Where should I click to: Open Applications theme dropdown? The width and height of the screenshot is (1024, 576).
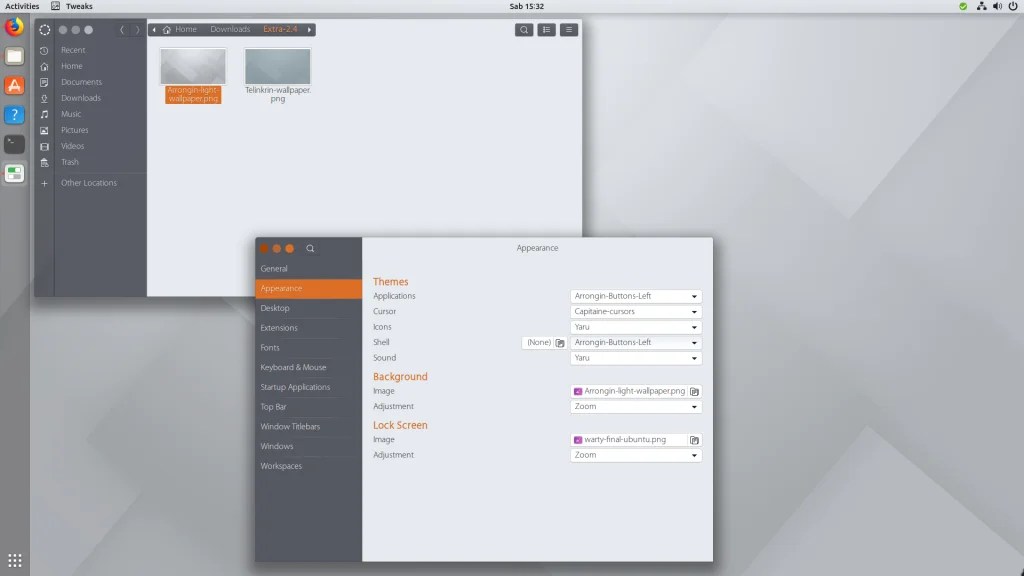[x=636, y=296]
